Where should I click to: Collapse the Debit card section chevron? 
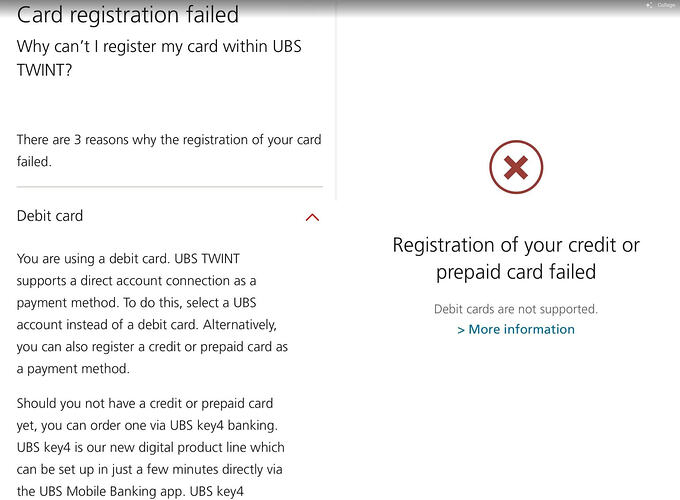tap(312, 217)
